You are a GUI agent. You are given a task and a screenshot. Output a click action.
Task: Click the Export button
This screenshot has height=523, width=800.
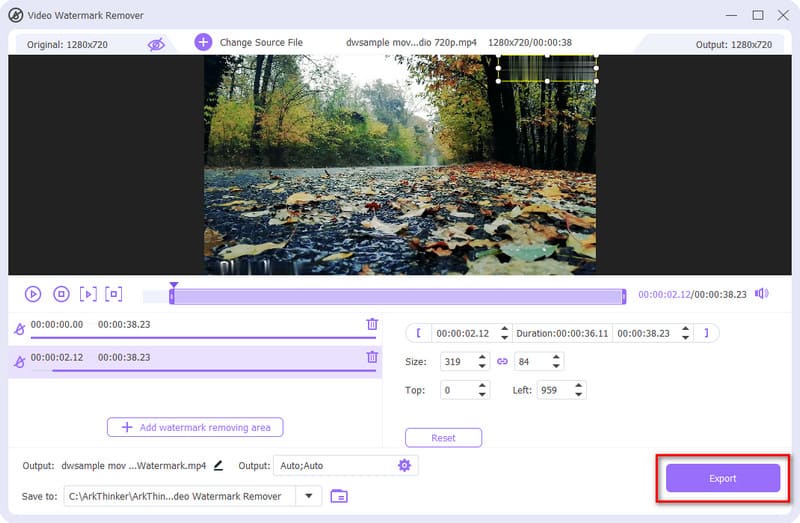click(722, 478)
